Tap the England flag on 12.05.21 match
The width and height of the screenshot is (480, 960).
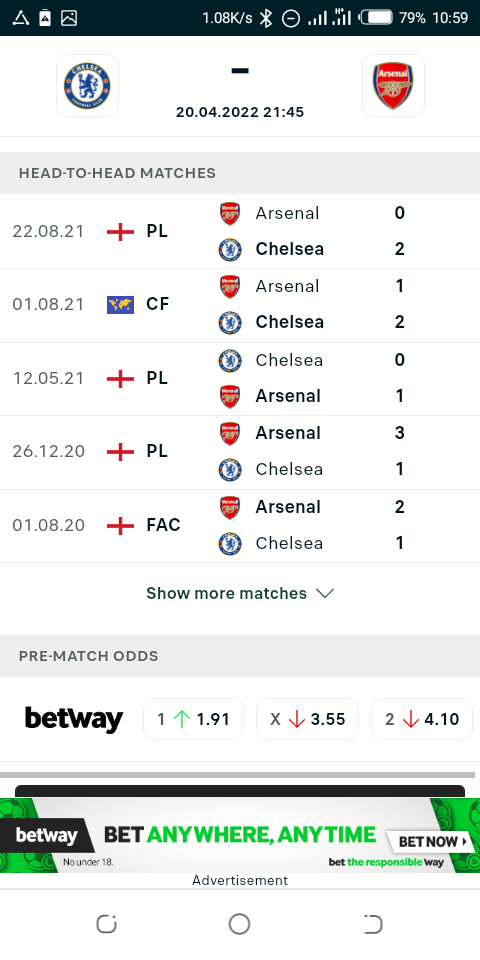pos(120,378)
